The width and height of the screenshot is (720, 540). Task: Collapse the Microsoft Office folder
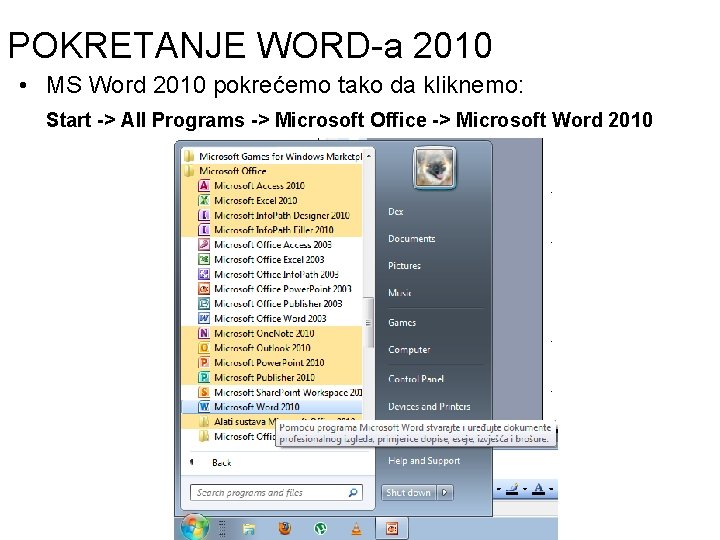point(273,171)
